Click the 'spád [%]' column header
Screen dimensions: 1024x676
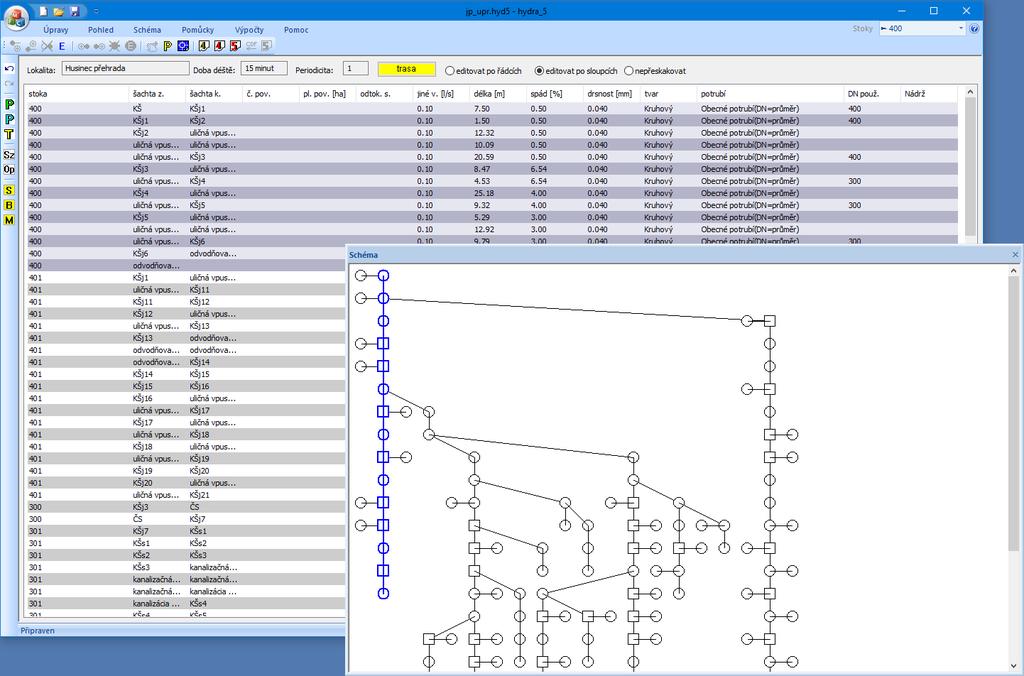pos(555,94)
